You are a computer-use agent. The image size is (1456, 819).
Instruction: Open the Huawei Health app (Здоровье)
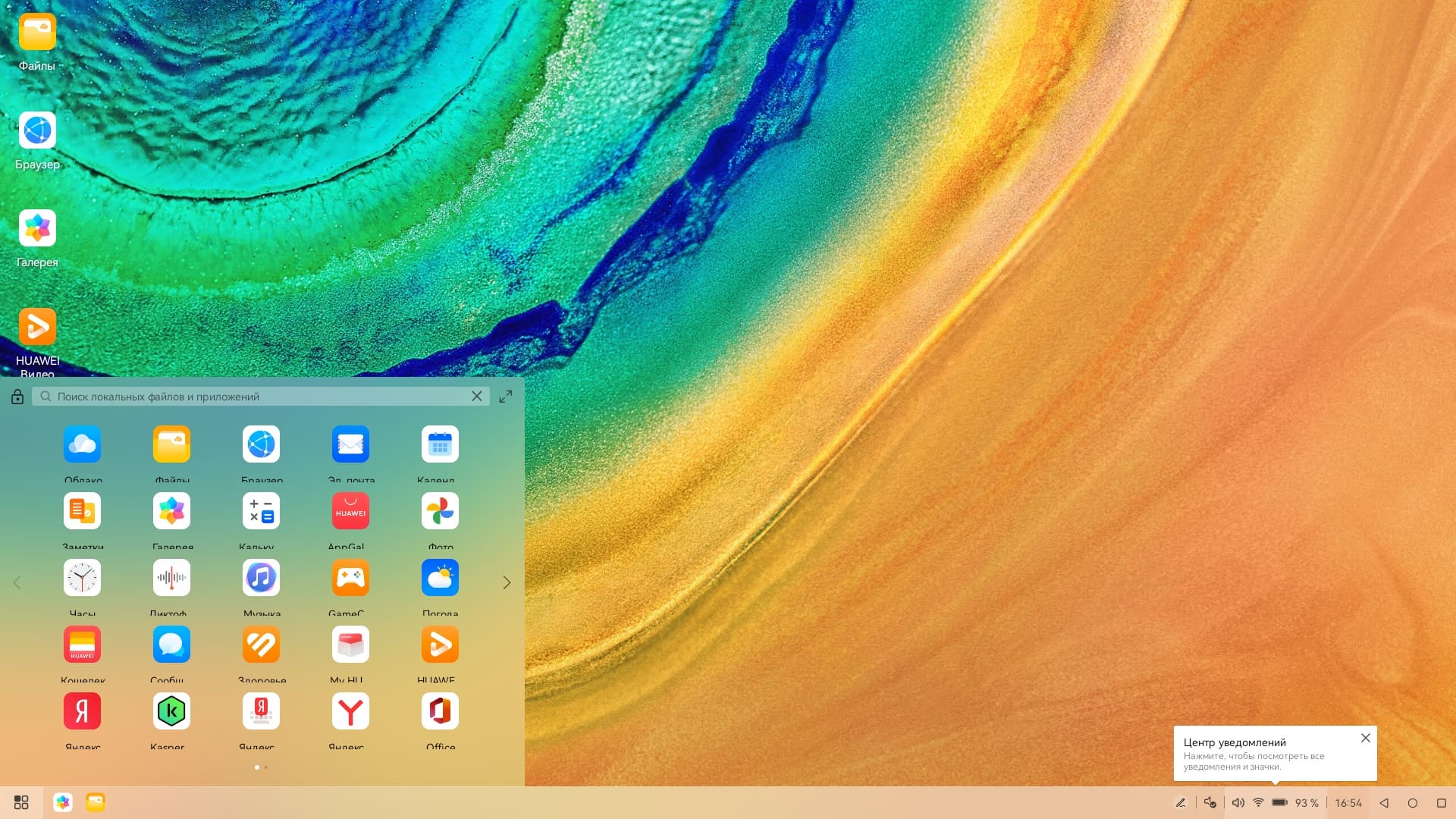pyautogui.click(x=261, y=645)
